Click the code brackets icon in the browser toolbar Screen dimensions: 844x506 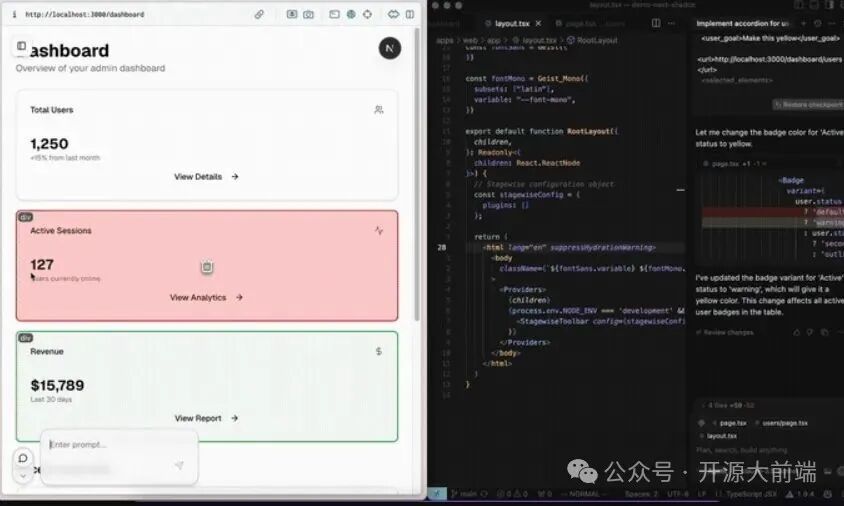tap(393, 15)
